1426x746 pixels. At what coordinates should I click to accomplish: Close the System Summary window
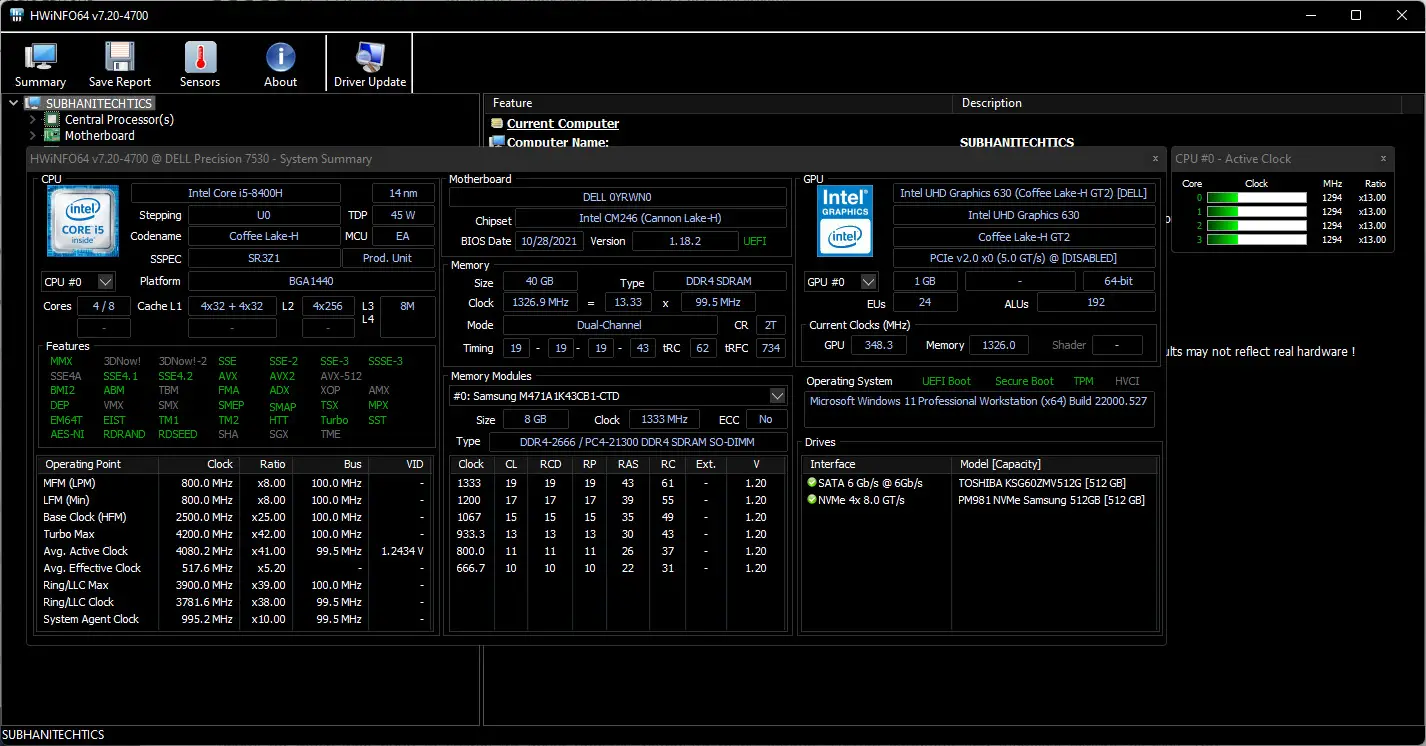coord(1155,158)
